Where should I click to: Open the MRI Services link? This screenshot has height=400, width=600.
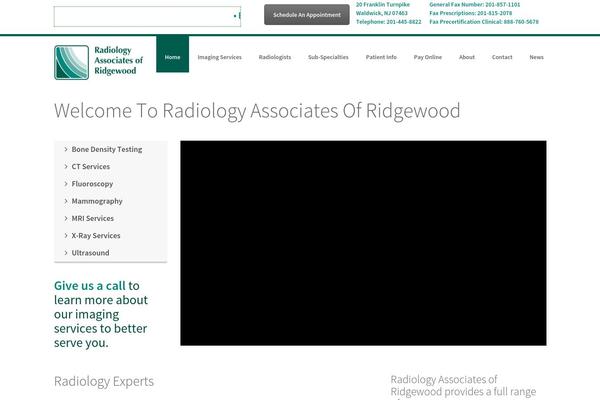click(x=93, y=218)
